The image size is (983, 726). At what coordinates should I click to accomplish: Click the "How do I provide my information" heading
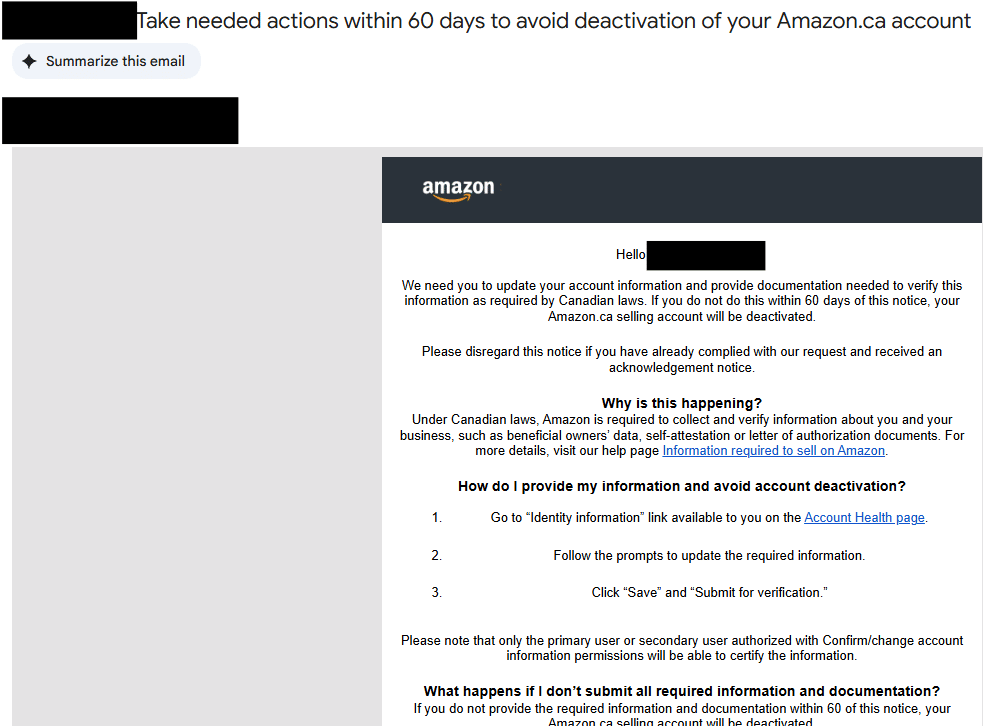pos(681,487)
